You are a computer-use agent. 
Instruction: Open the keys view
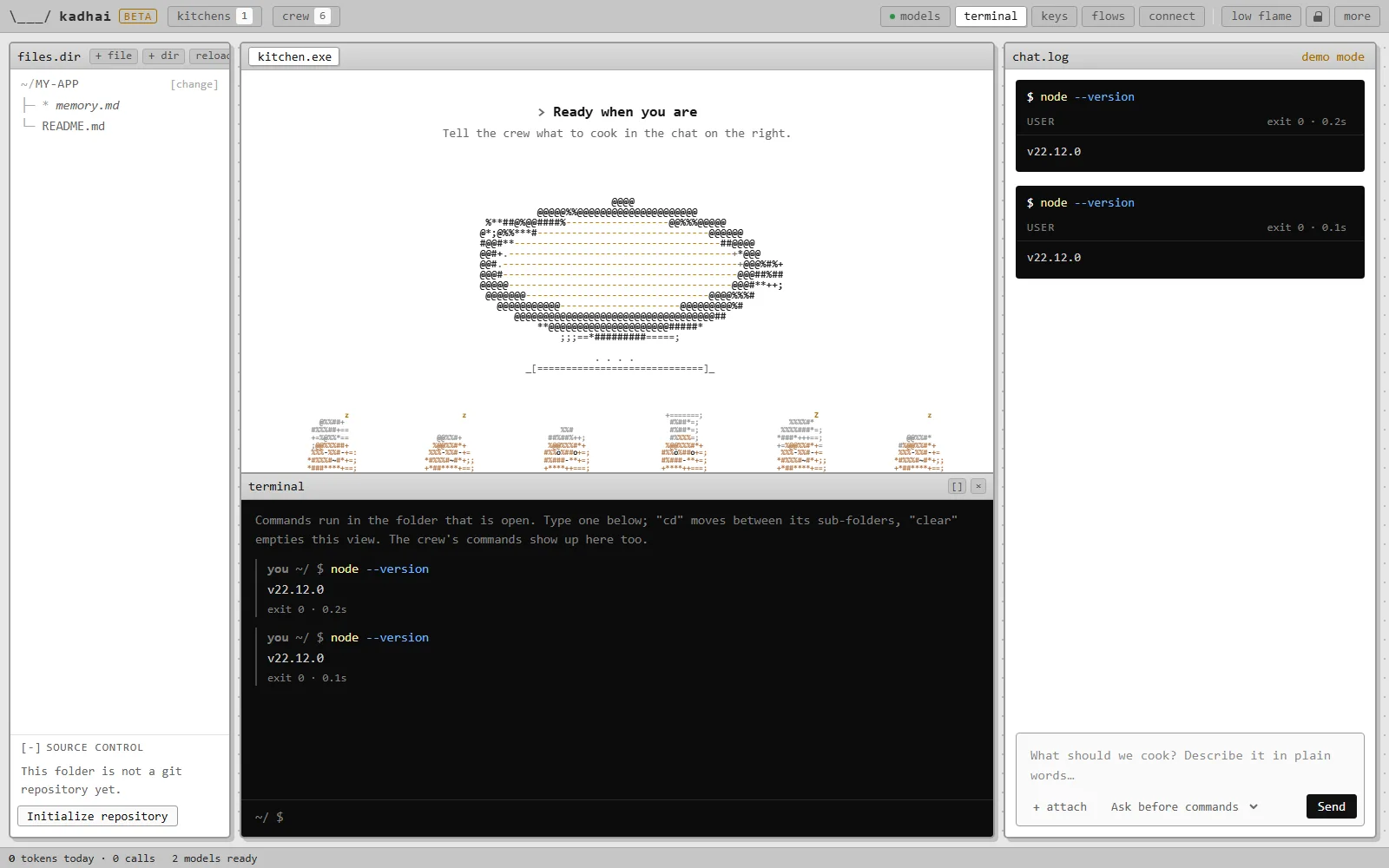point(1054,16)
